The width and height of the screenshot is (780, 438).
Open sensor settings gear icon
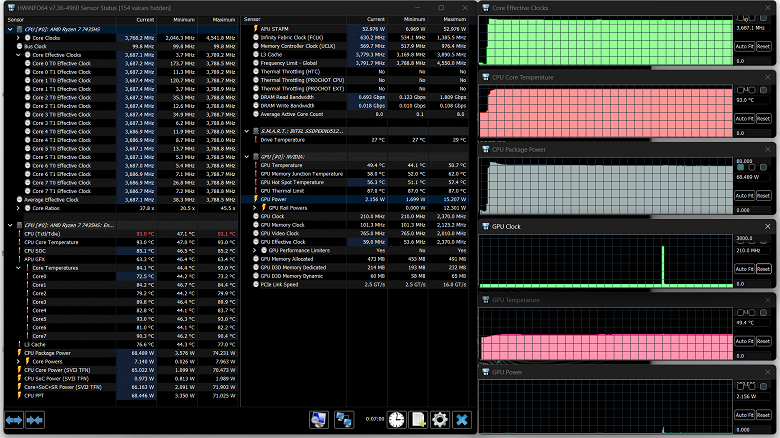[x=440, y=420]
